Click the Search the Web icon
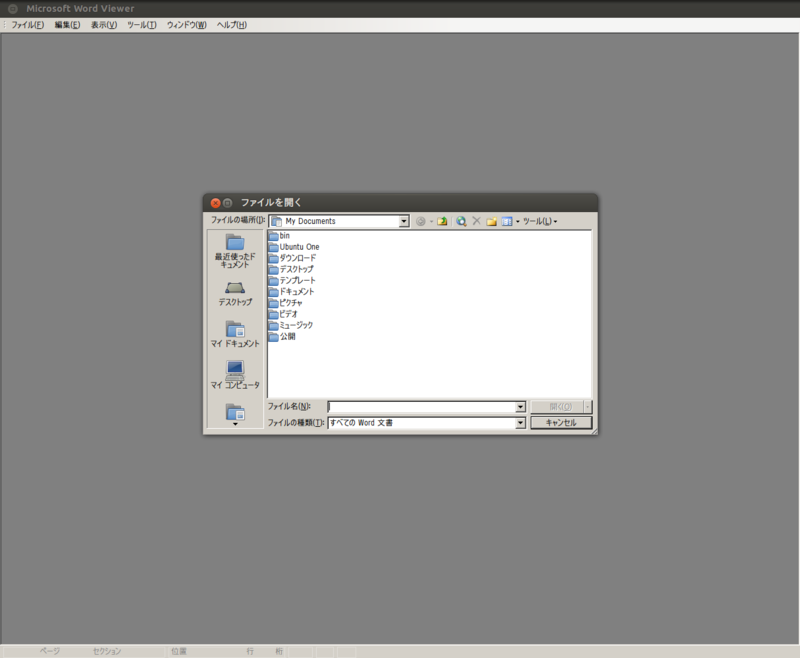This screenshot has height=658, width=800. click(x=461, y=221)
